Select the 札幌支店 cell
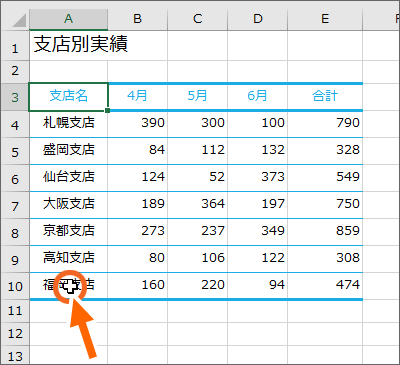The width and height of the screenshot is (400, 365). tap(68, 124)
